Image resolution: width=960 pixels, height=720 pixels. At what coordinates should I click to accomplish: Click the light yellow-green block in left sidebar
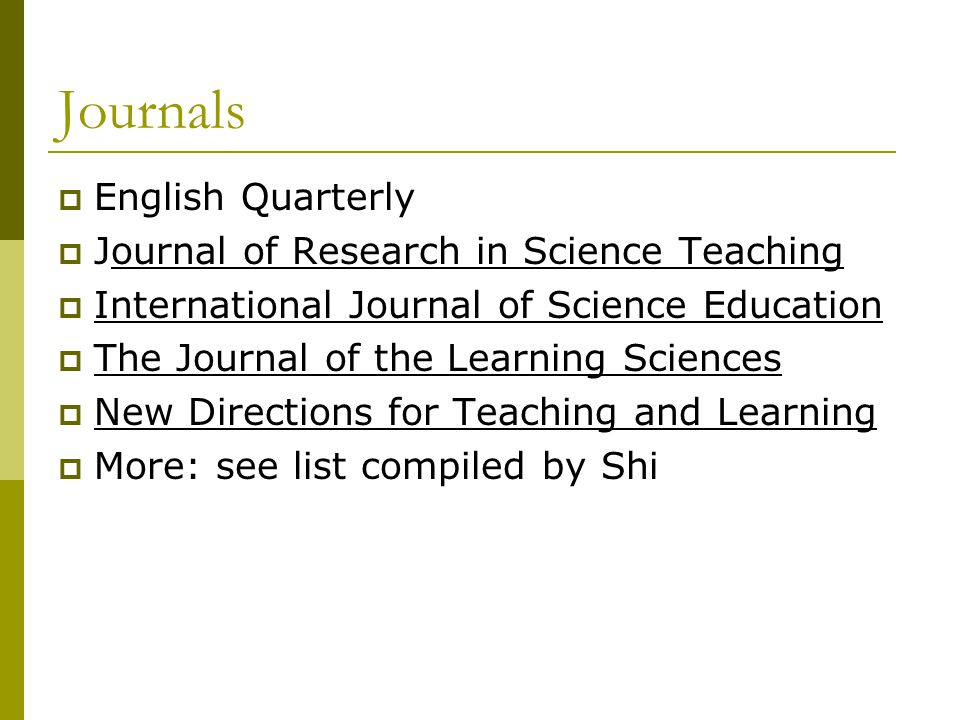12,360
